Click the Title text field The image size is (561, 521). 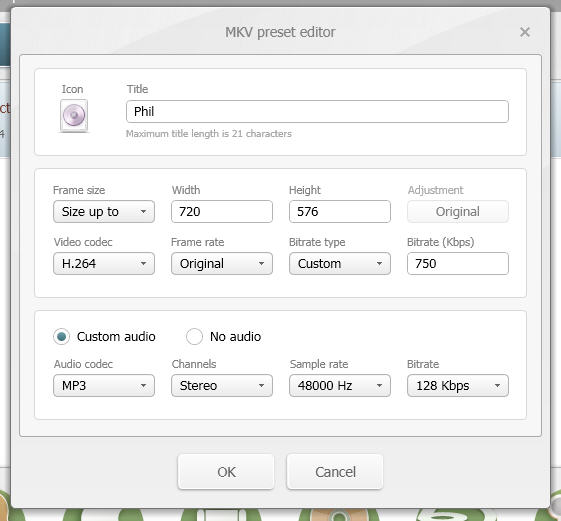click(x=317, y=112)
